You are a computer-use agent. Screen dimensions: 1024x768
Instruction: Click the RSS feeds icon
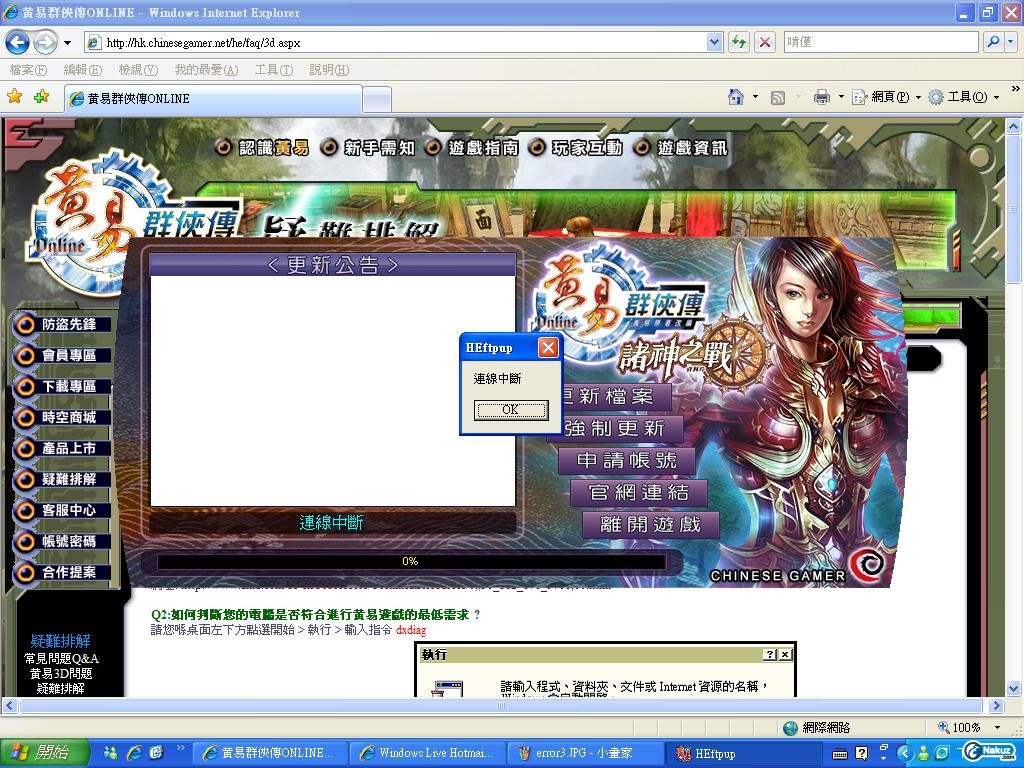[x=778, y=98]
